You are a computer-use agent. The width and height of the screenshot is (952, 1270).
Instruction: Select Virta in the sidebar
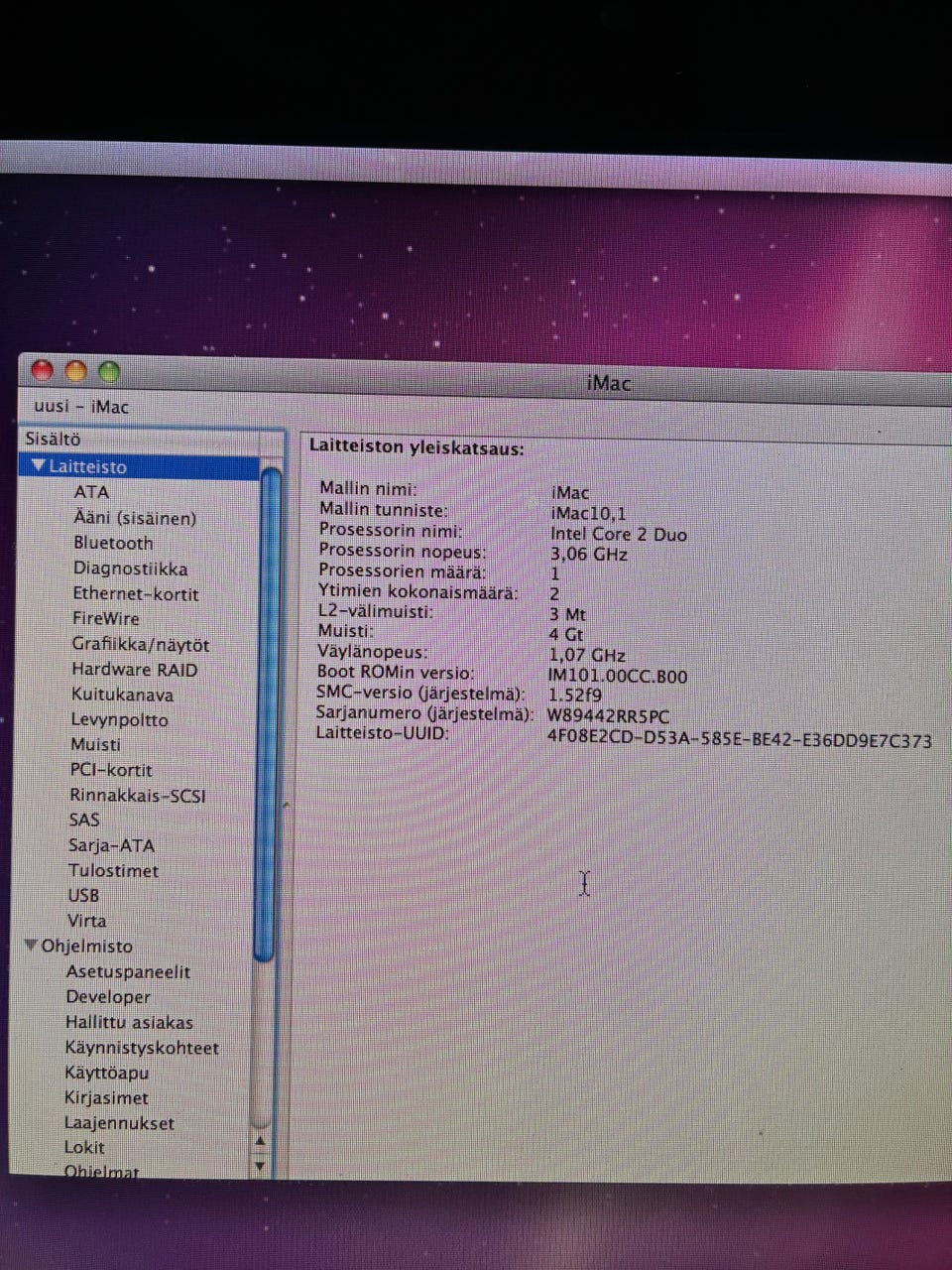(86, 921)
